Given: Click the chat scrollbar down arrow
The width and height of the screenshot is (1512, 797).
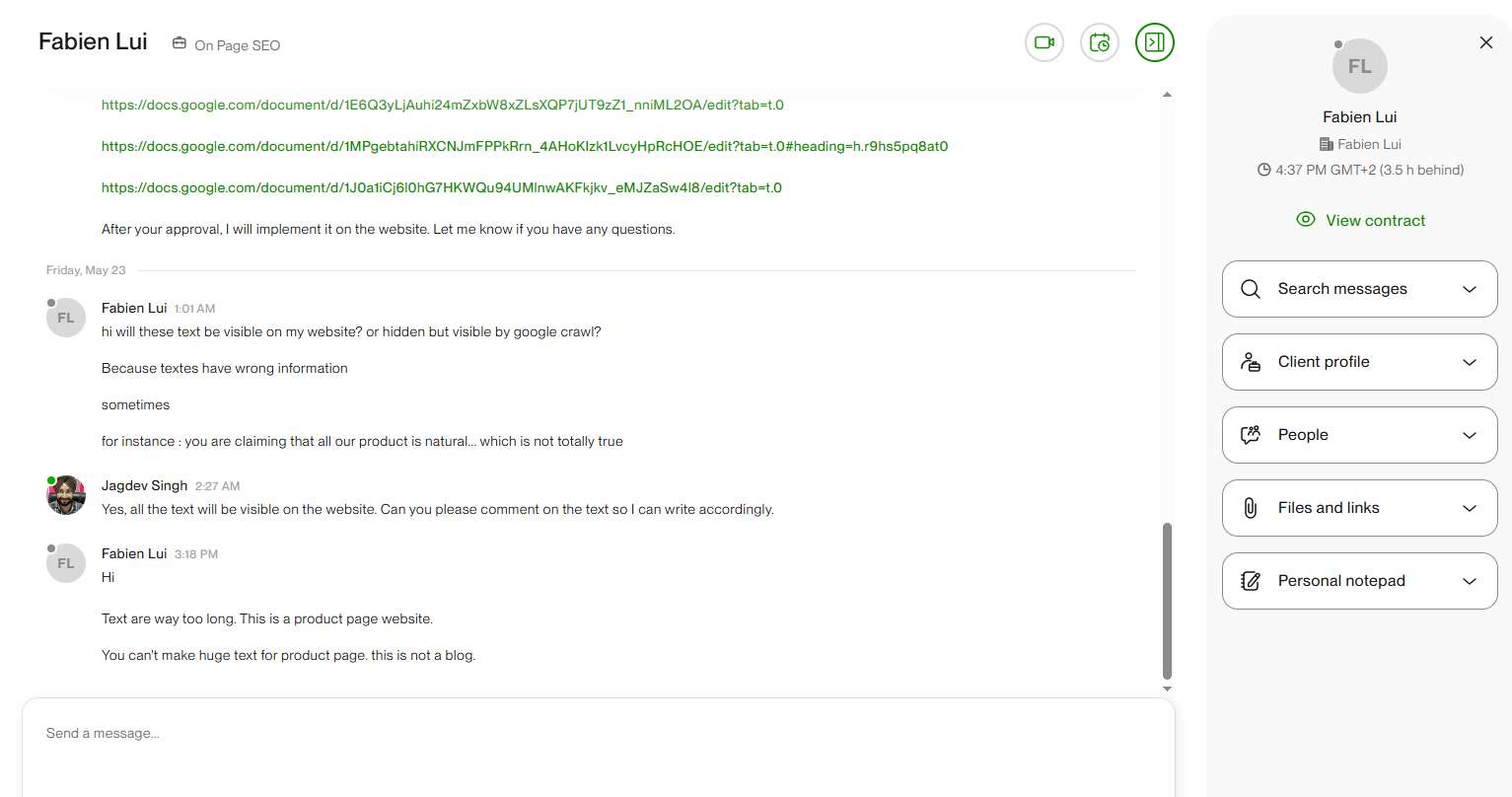Looking at the screenshot, I should click(1167, 689).
